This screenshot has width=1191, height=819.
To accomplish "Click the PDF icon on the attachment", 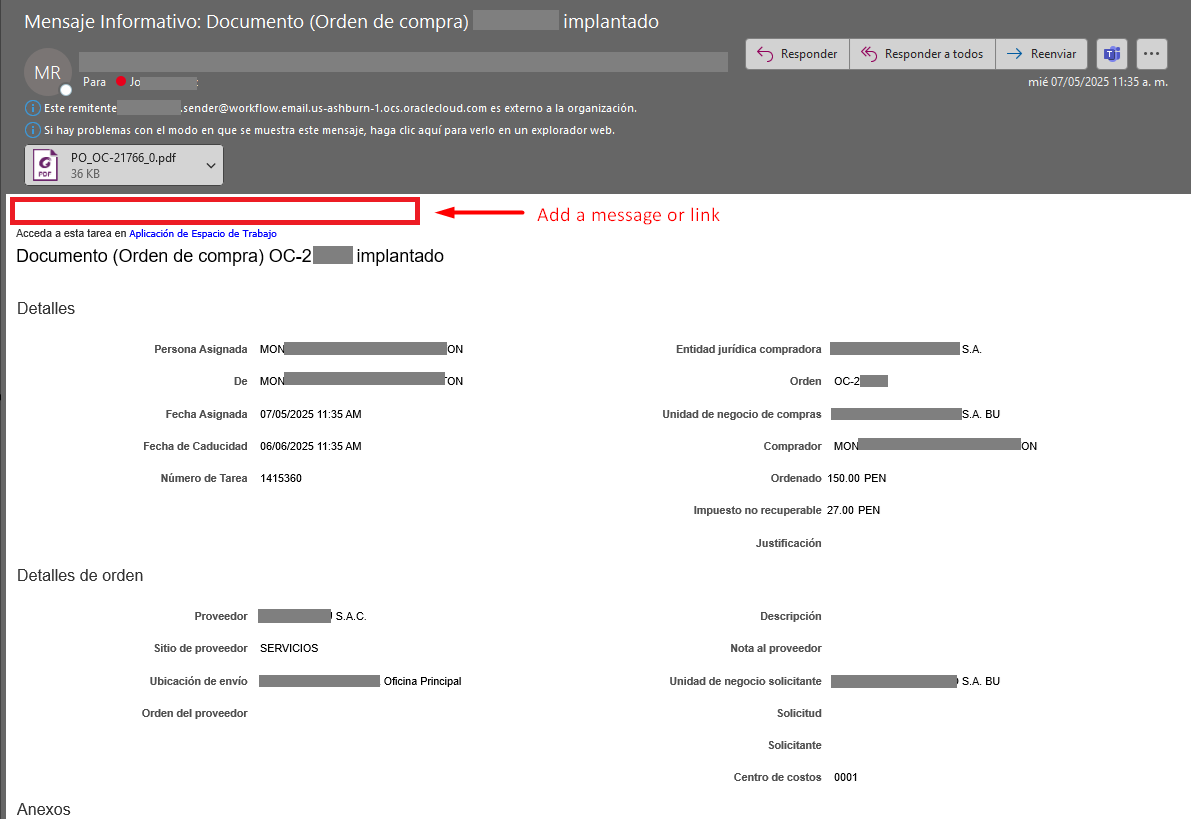I will 44,164.
